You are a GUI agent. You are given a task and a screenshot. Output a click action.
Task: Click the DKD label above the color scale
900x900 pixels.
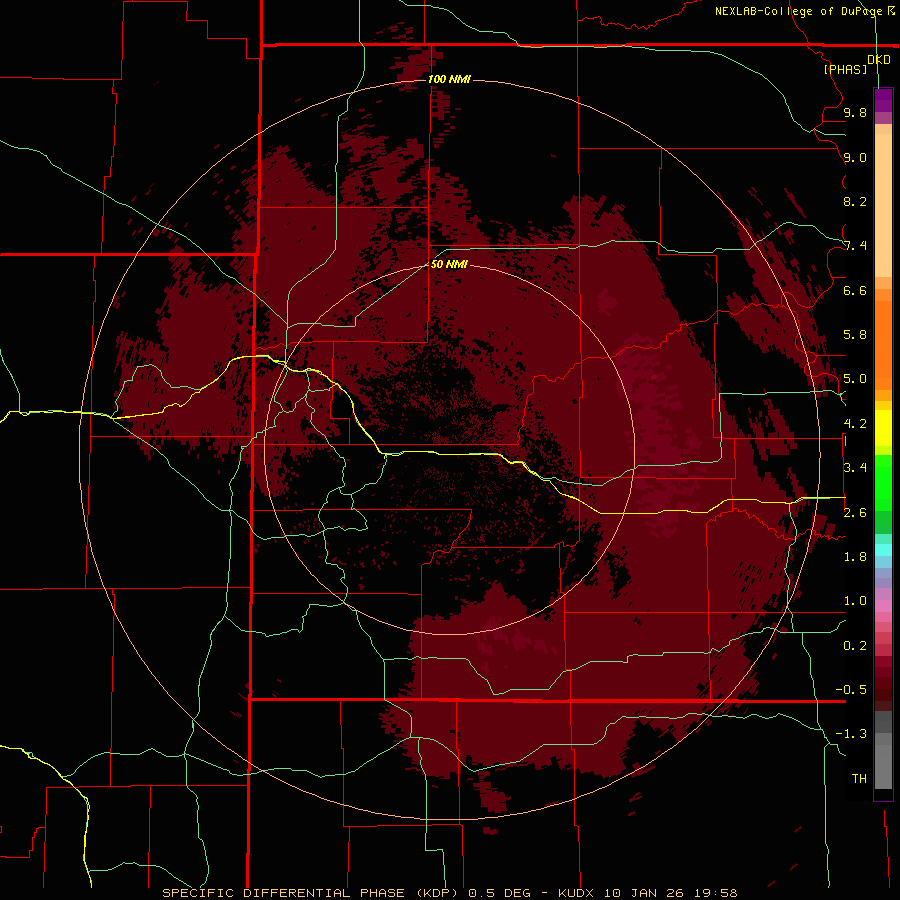click(x=879, y=60)
